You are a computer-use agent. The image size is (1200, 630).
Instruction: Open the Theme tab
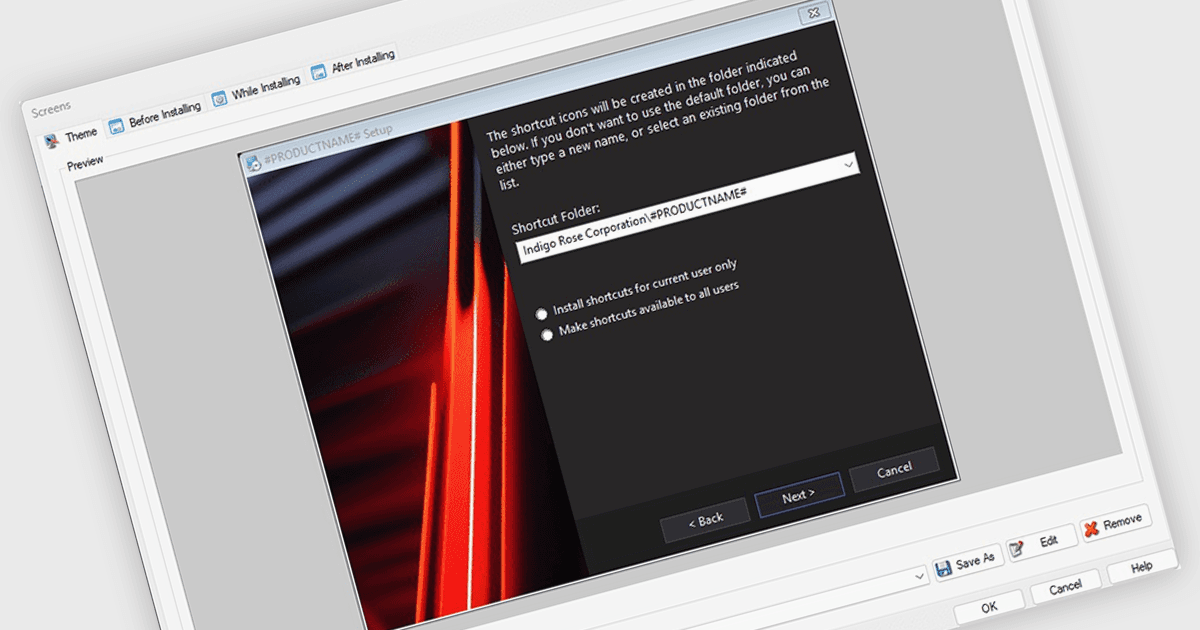coord(72,137)
